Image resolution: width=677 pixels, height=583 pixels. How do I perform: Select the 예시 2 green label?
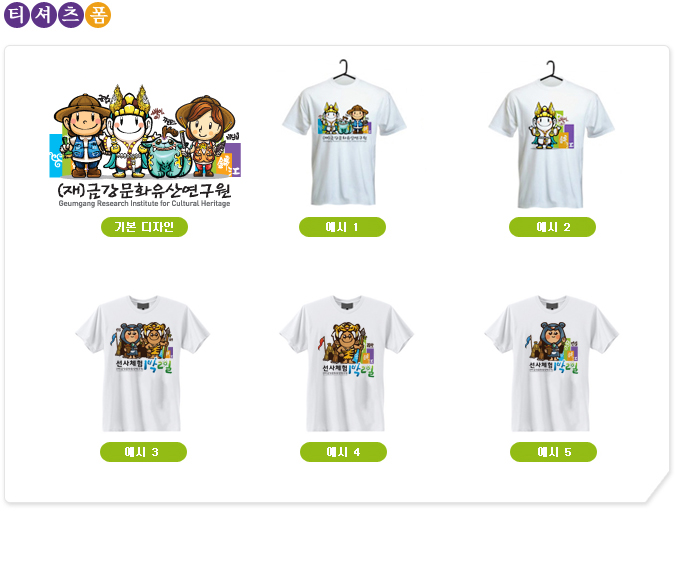tap(552, 227)
